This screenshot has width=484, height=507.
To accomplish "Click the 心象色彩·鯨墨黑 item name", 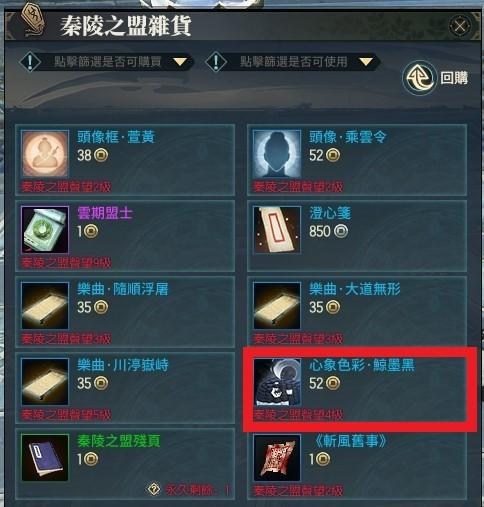I will (x=362, y=365).
